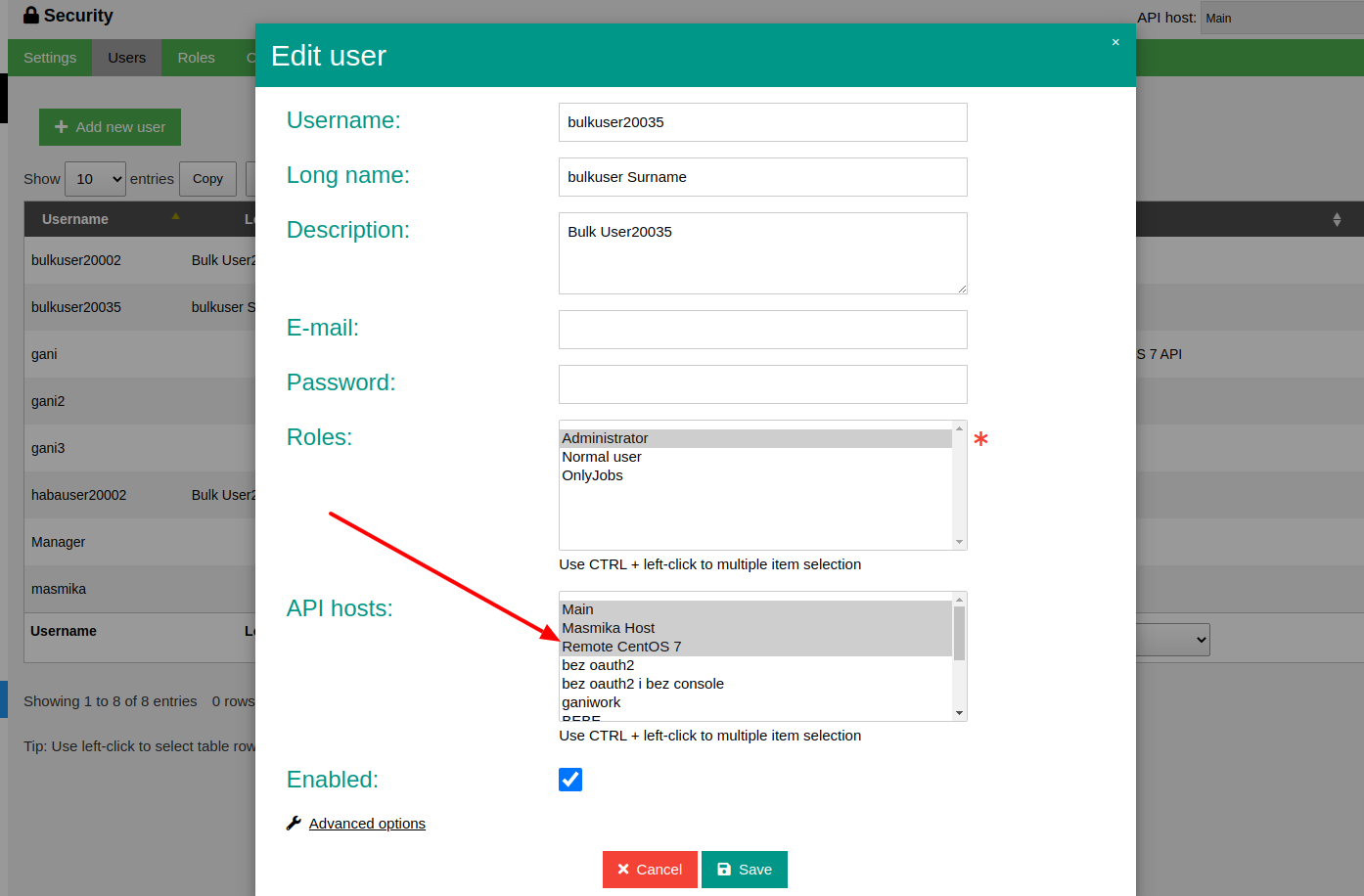Viewport: 1364px width, 896px height.
Task: Cancel editing the user
Action: [650, 870]
